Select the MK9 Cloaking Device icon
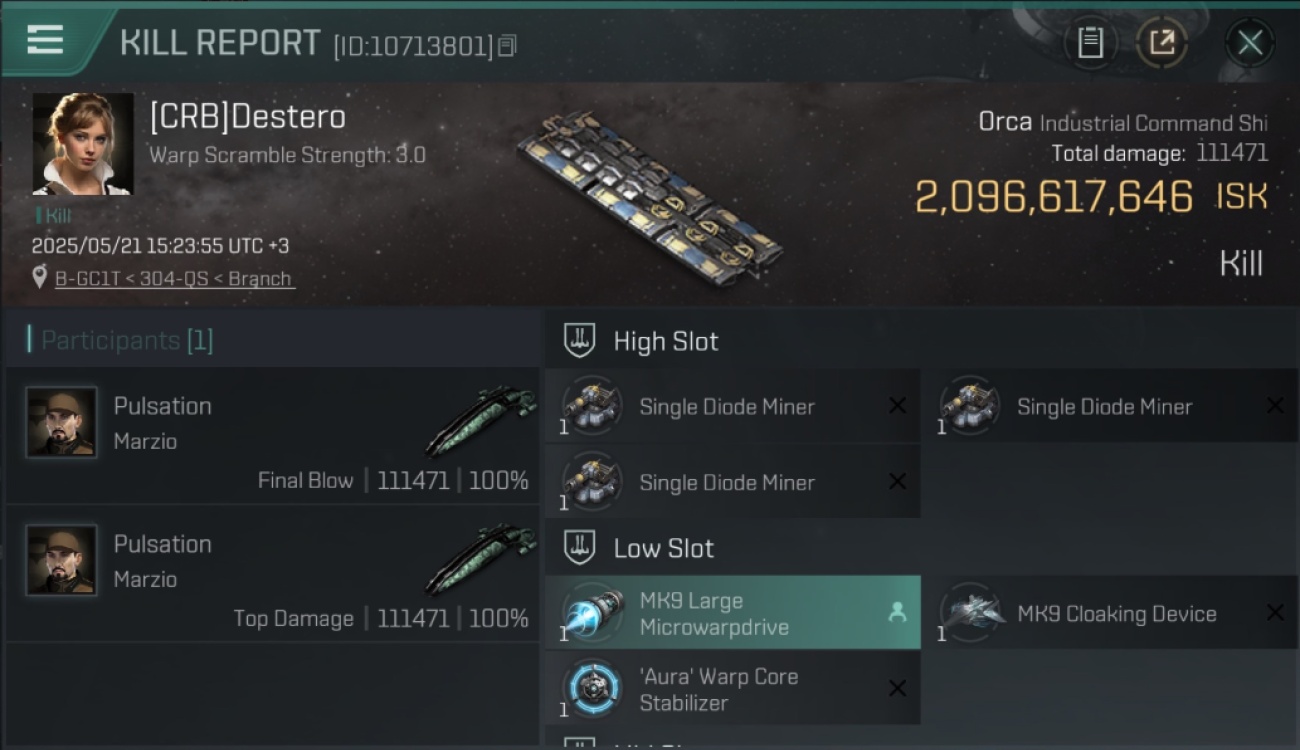The image size is (1300, 750). [972, 612]
